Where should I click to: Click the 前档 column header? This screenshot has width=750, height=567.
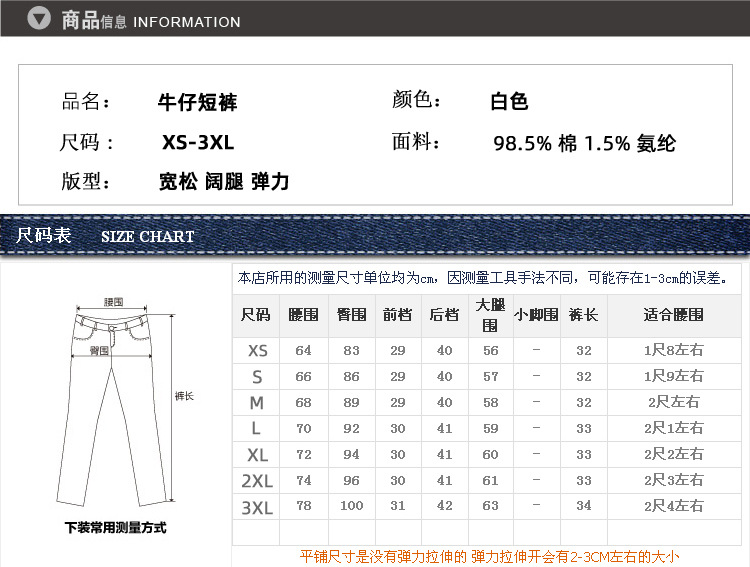(x=397, y=315)
